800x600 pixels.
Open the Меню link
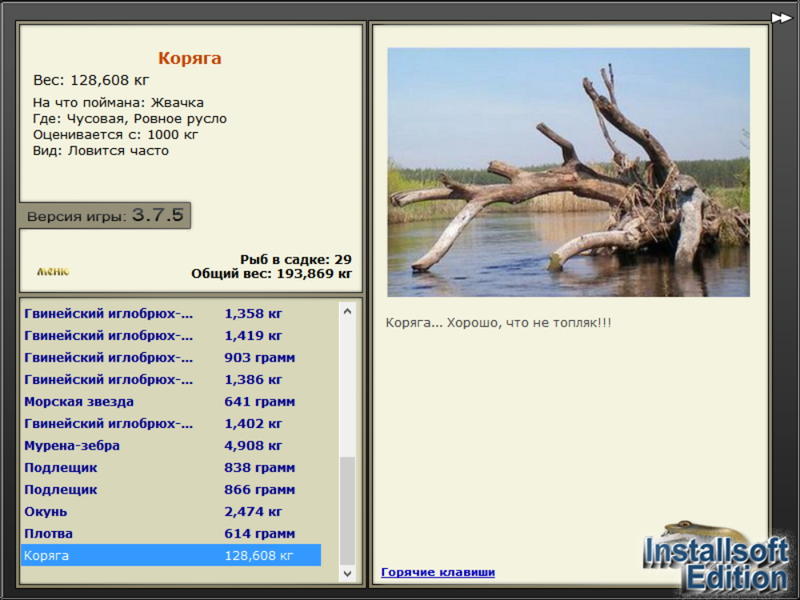pyautogui.click(x=53, y=271)
